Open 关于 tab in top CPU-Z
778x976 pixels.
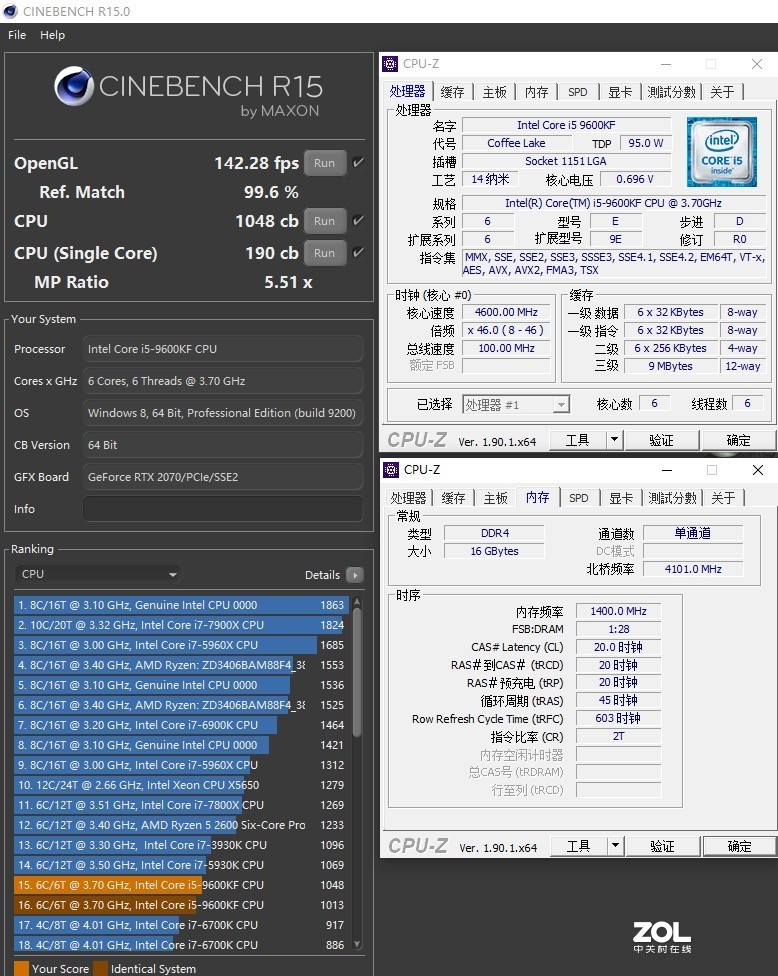click(722, 92)
